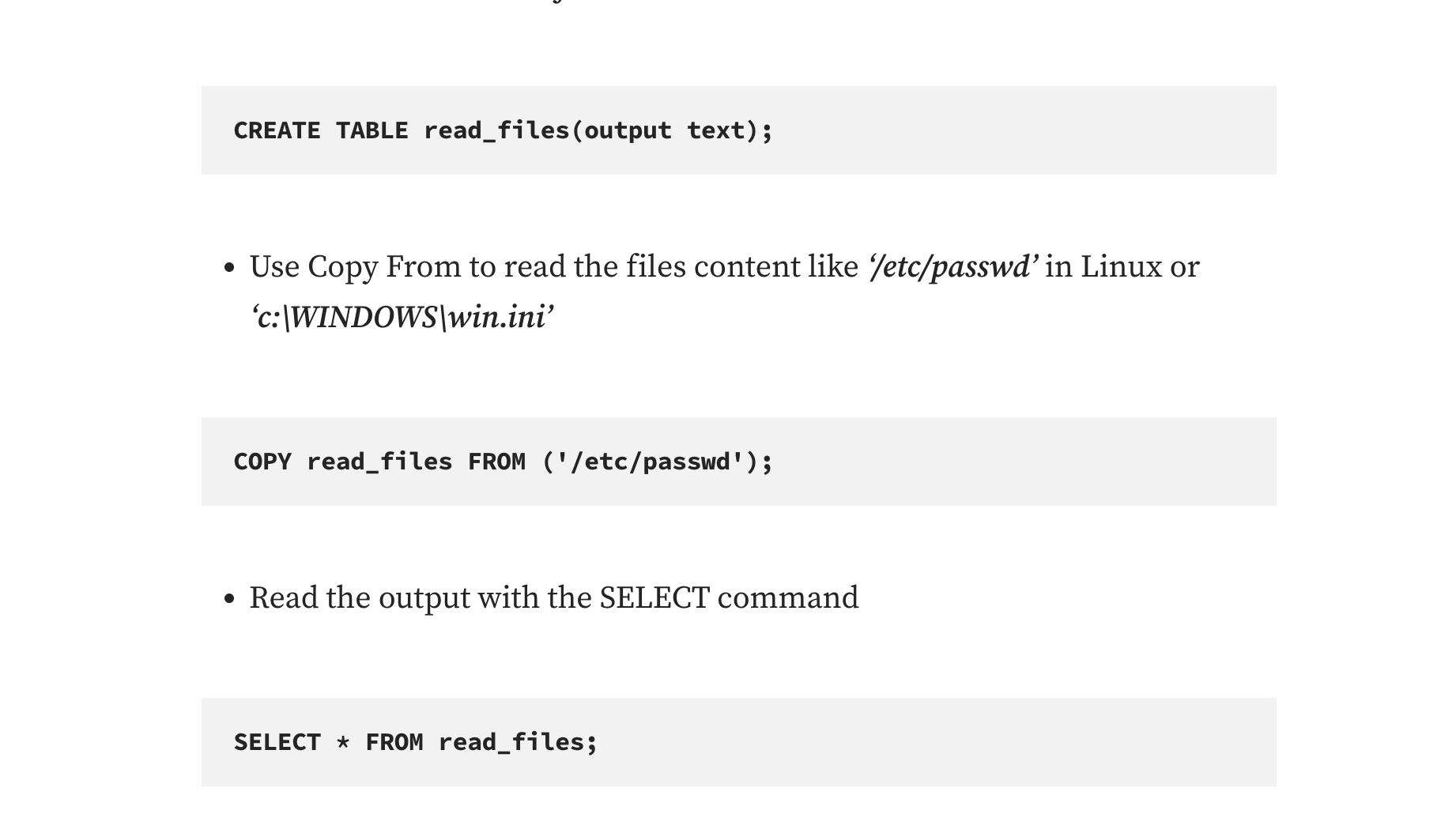Click the bullet dot before 'Use Copy From'
Viewport: 1456px width, 833px height.
click(229, 269)
